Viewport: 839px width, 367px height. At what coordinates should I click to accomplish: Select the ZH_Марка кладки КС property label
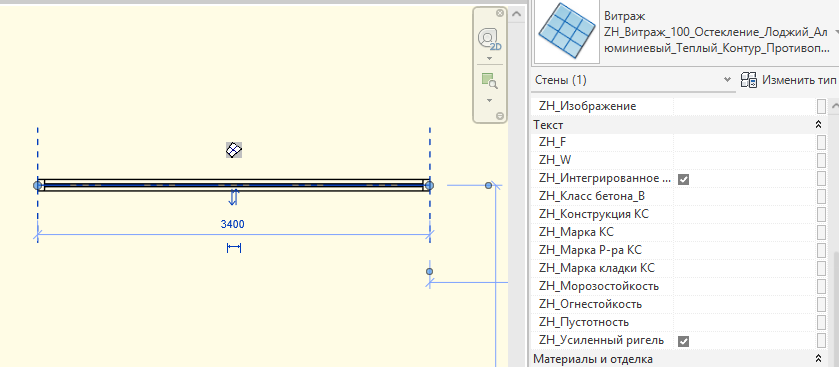(597, 269)
